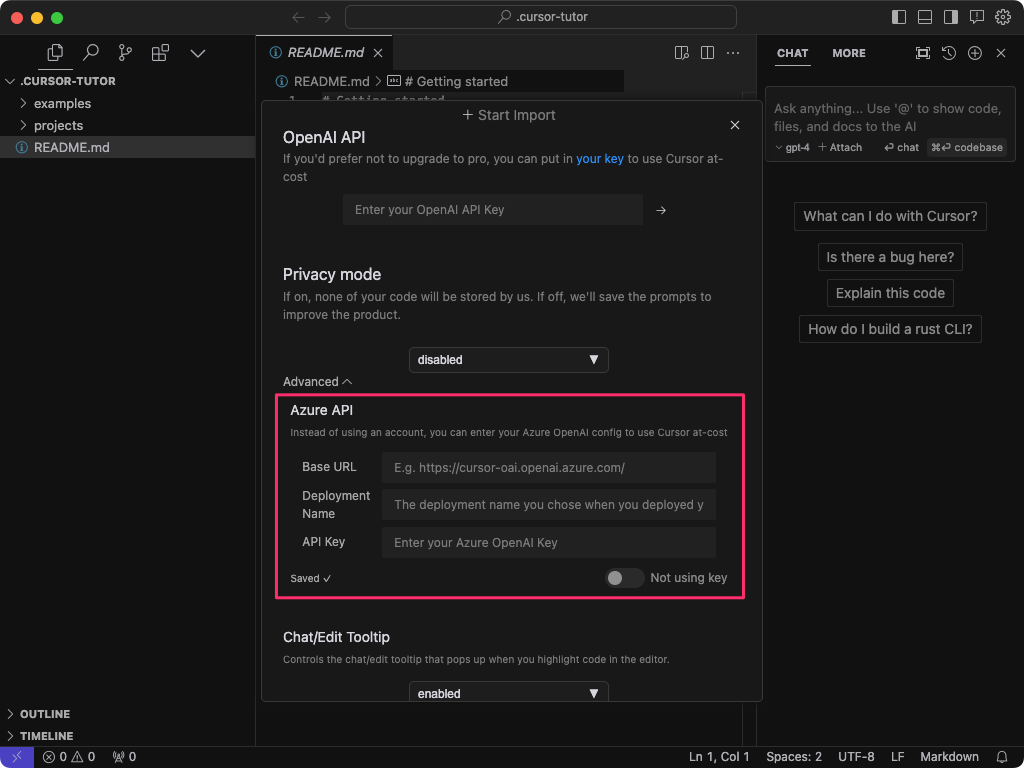Open the editor more actions ellipsis
Viewport: 1024px width, 768px height.
pyautogui.click(x=733, y=53)
